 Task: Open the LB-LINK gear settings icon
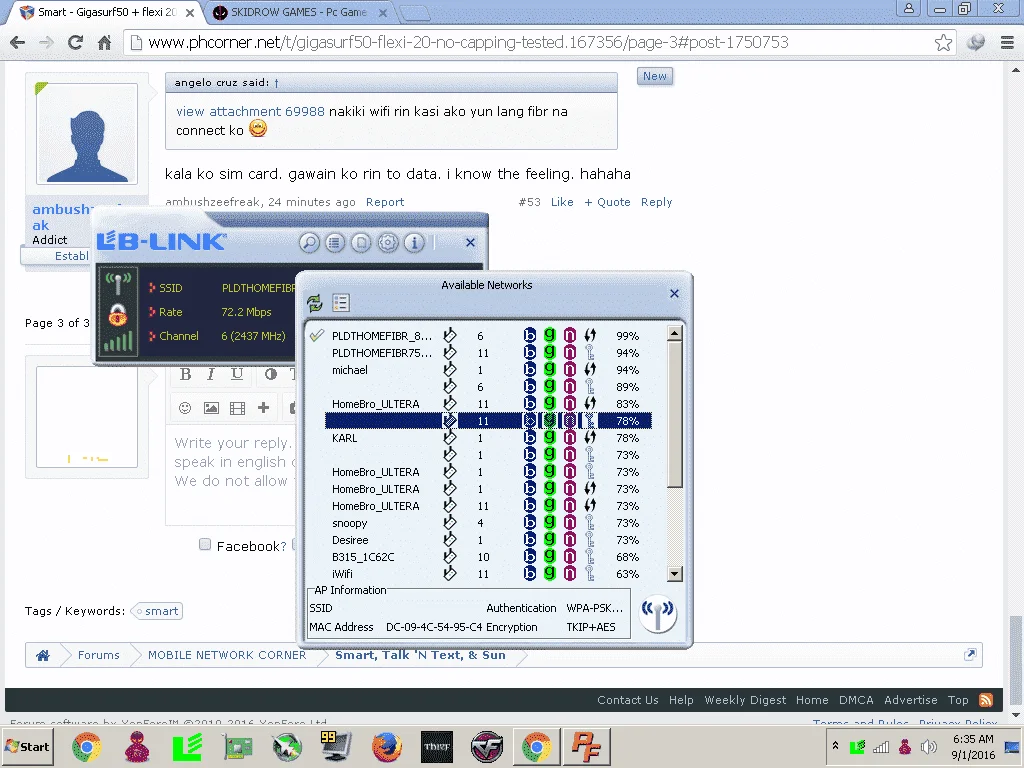tap(388, 243)
